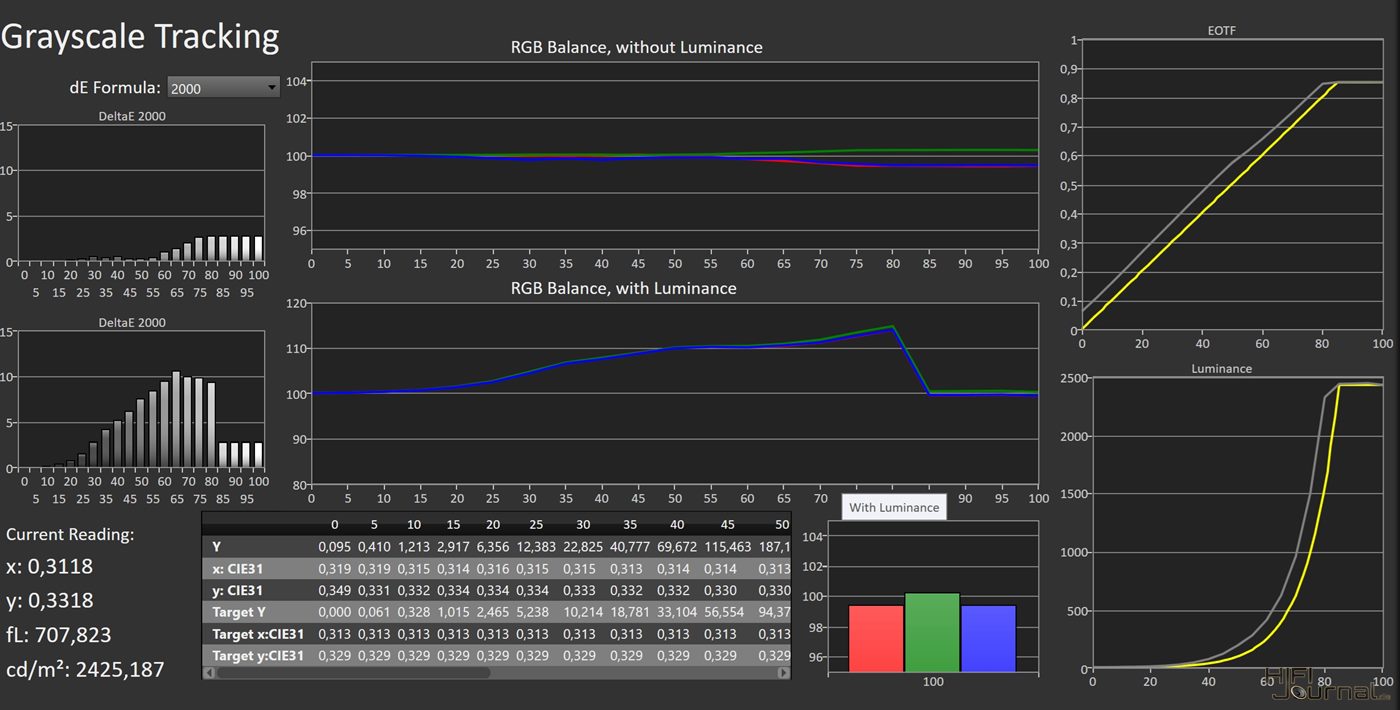Click the Luminance chart title
1400x710 pixels.
[x=1221, y=368]
